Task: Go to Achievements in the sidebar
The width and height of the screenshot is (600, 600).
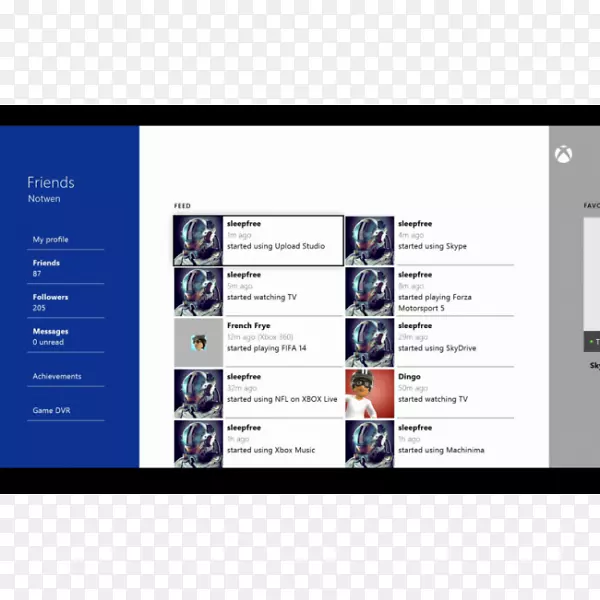Action: pyautogui.click(x=57, y=377)
